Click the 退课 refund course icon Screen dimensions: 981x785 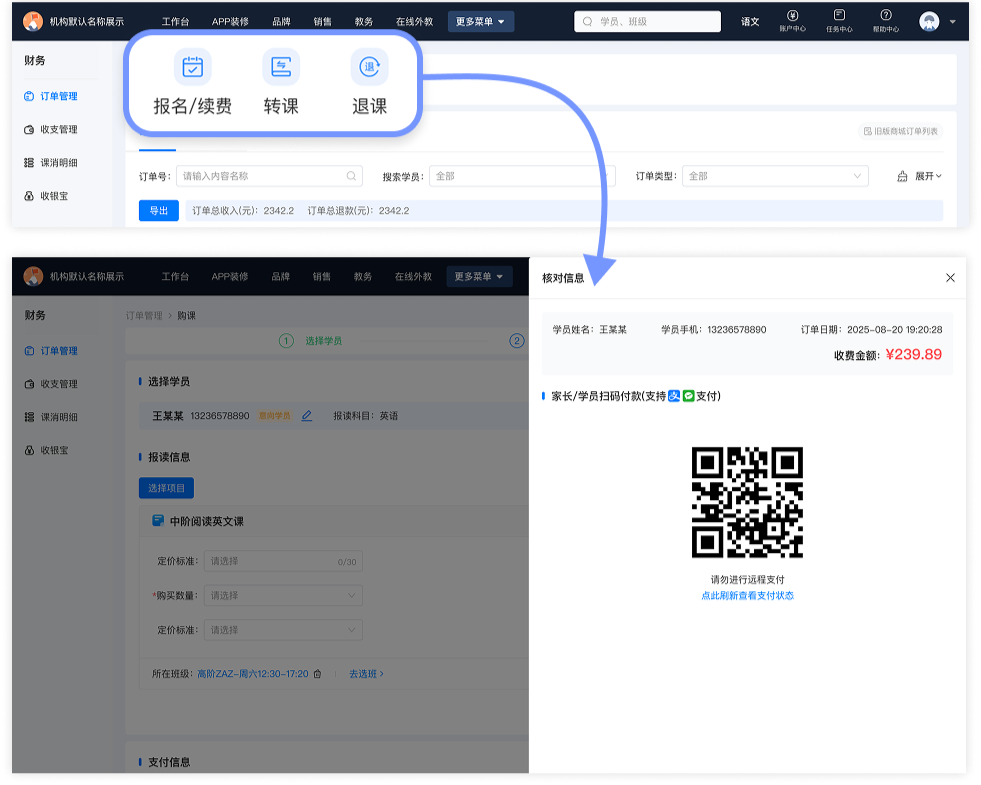369,68
